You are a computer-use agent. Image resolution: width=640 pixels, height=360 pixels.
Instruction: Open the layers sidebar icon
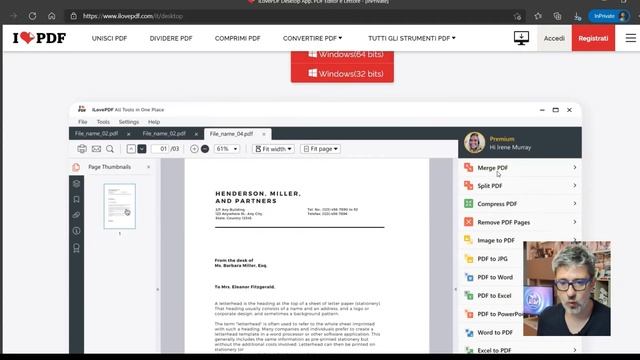76,184
